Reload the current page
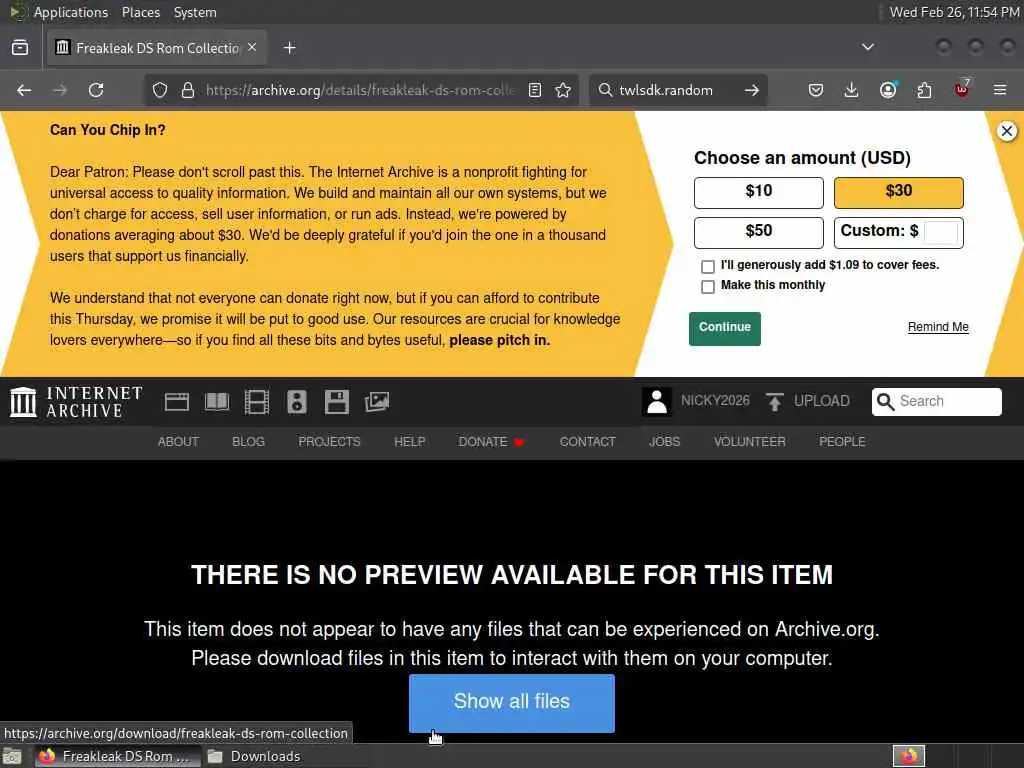 pos(96,90)
